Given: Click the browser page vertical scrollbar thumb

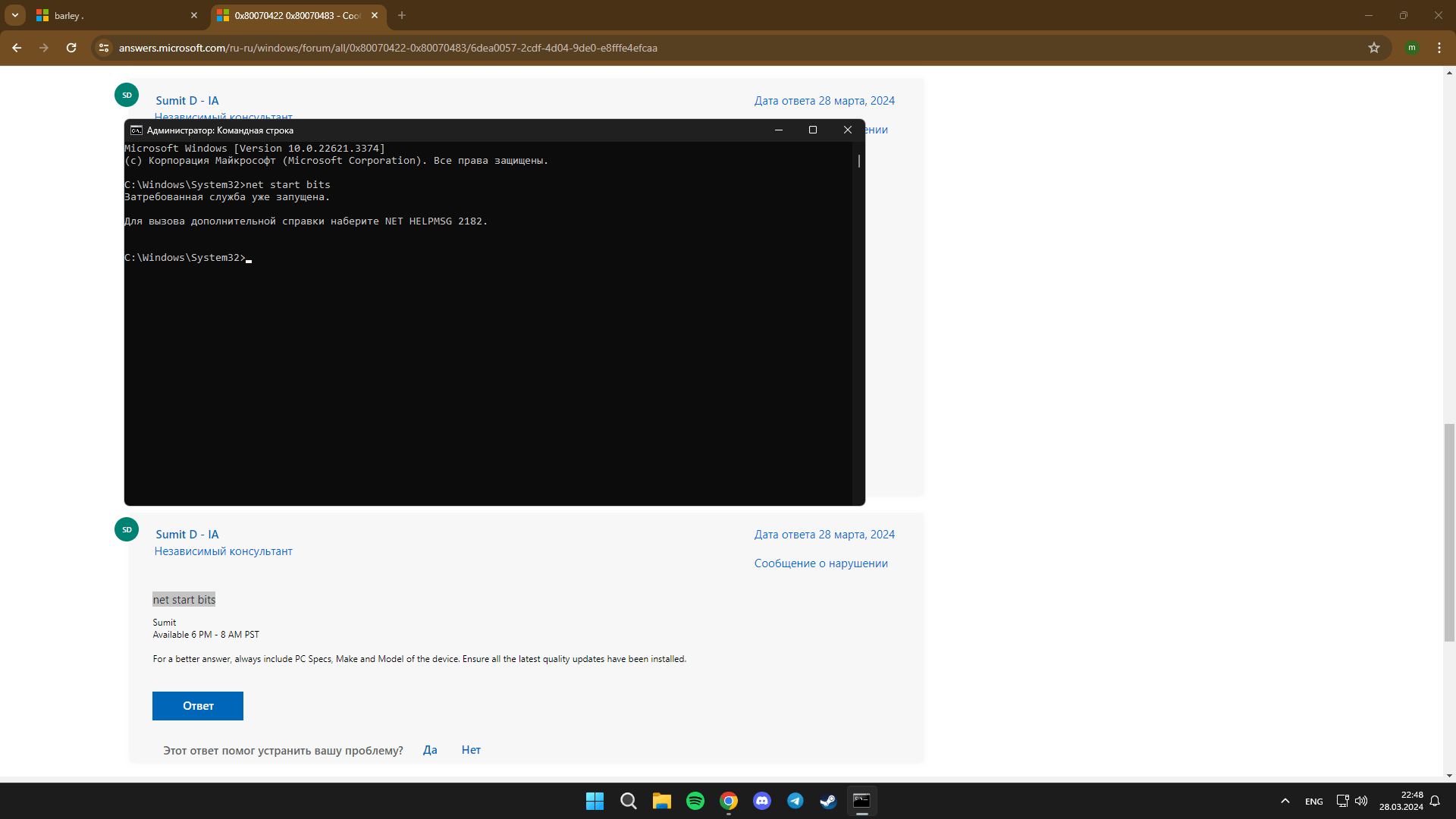Looking at the screenshot, I should tap(1449, 533).
